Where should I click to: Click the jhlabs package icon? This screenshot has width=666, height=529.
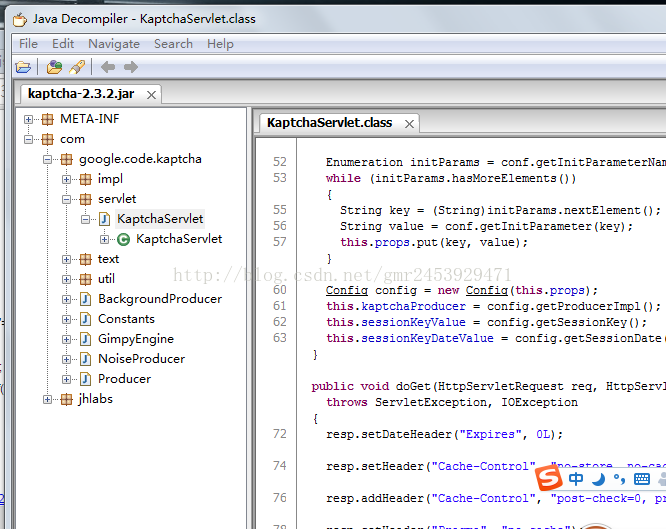click(x=66, y=399)
